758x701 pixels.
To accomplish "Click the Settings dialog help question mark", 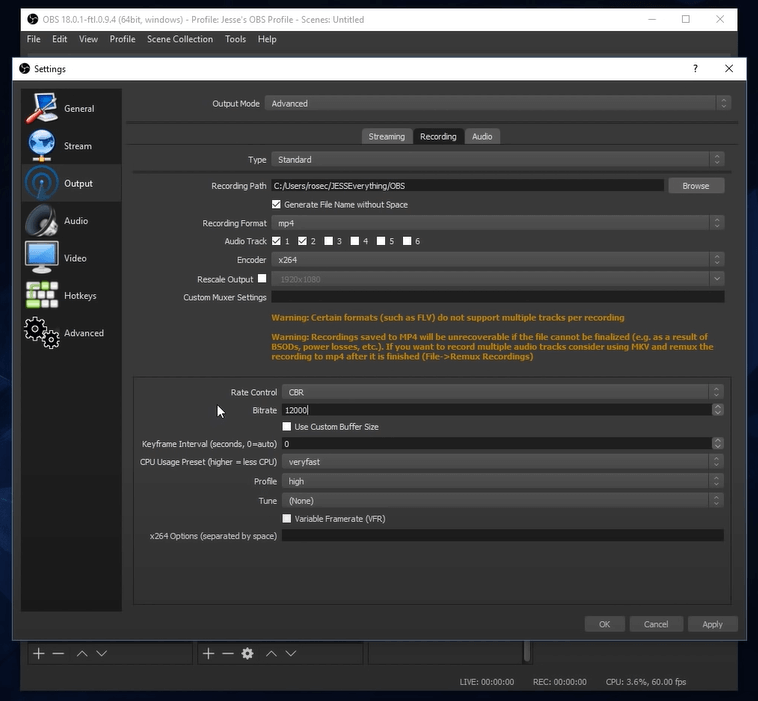I will click(x=695, y=68).
